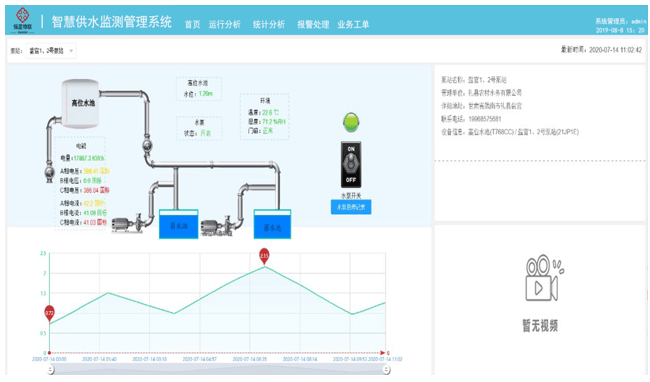
Task: Click the 电量 17887.3 KWh reading
Action: click(x=82, y=158)
